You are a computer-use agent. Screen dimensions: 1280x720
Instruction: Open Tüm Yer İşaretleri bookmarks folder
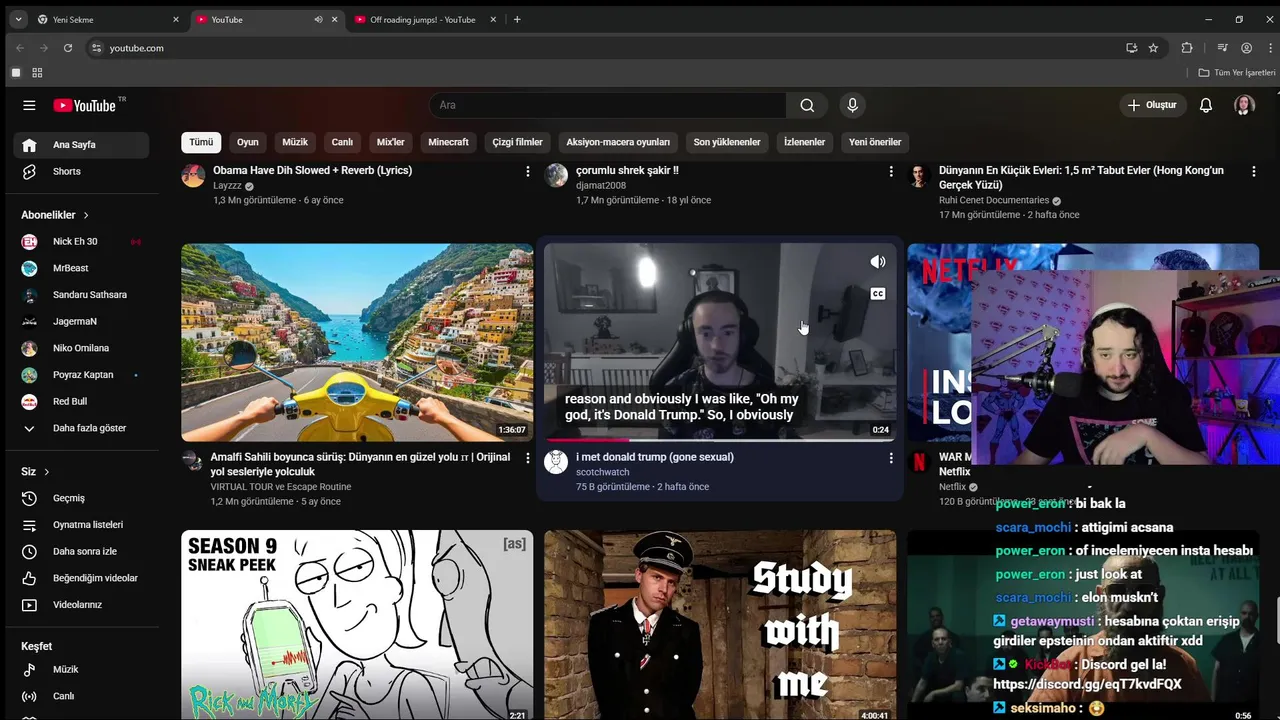1237,73
